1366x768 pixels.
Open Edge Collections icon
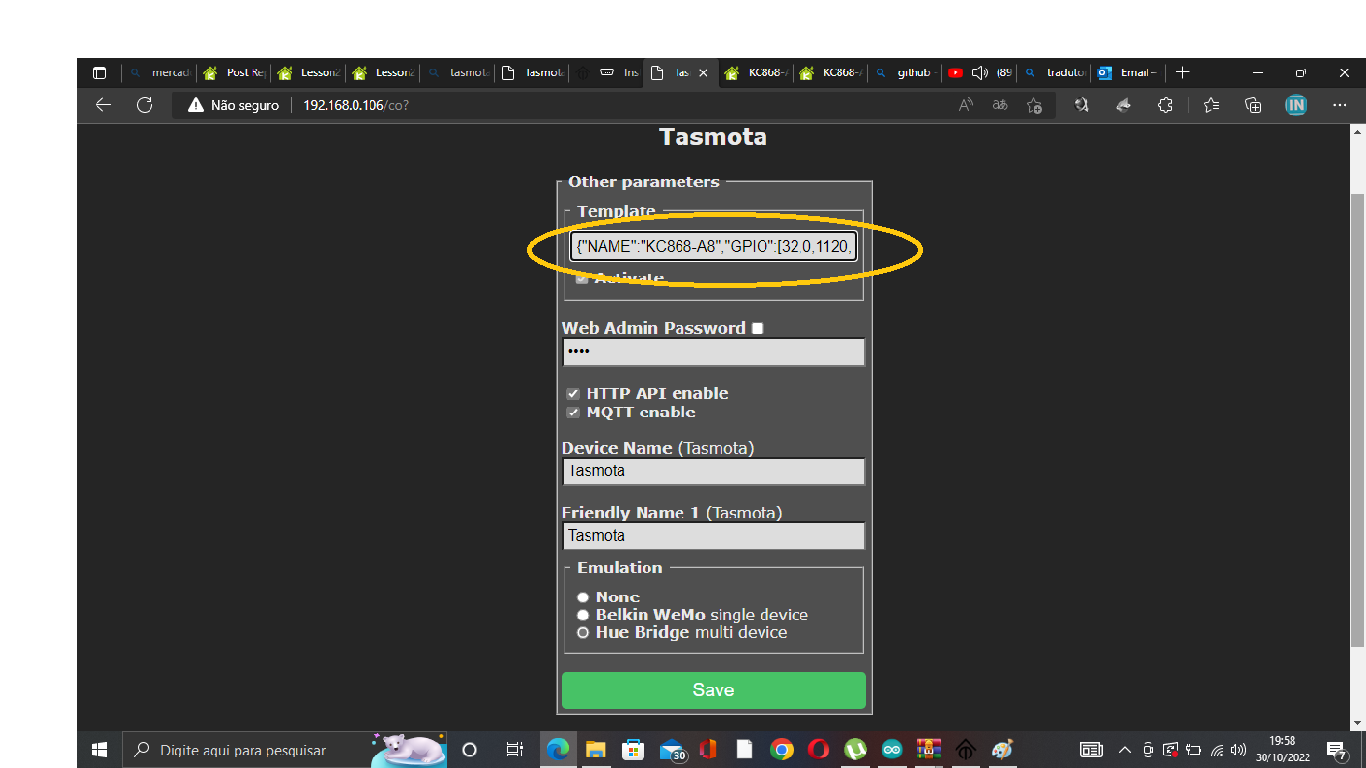[1253, 105]
